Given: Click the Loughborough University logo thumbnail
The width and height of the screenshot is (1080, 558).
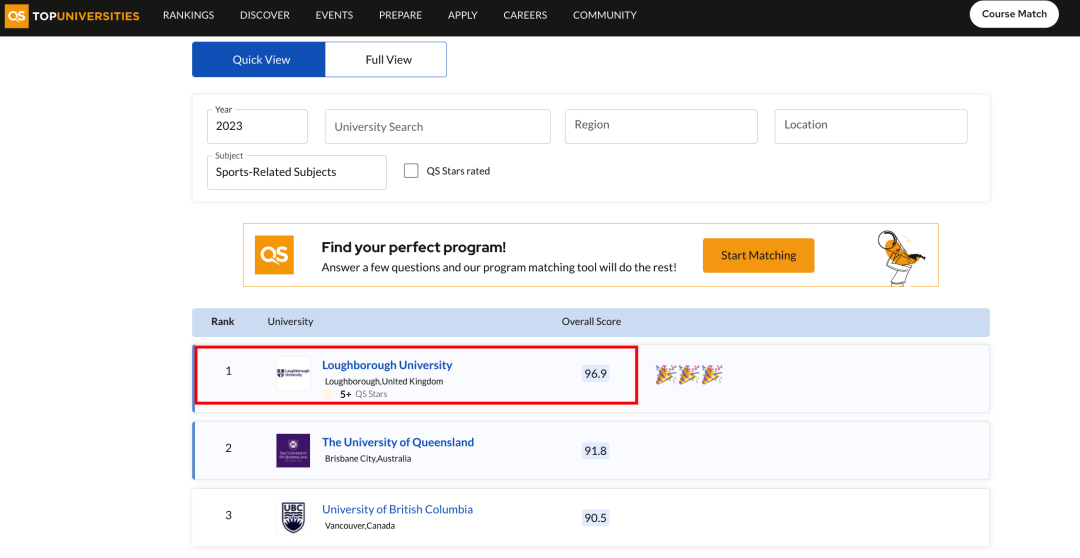Looking at the screenshot, I should [293, 373].
